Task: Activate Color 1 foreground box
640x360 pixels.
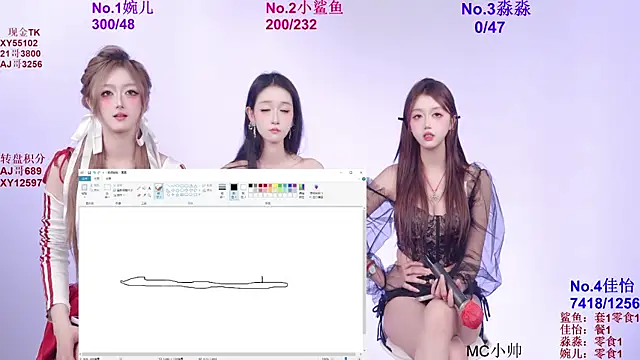Action: click(234, 191)
